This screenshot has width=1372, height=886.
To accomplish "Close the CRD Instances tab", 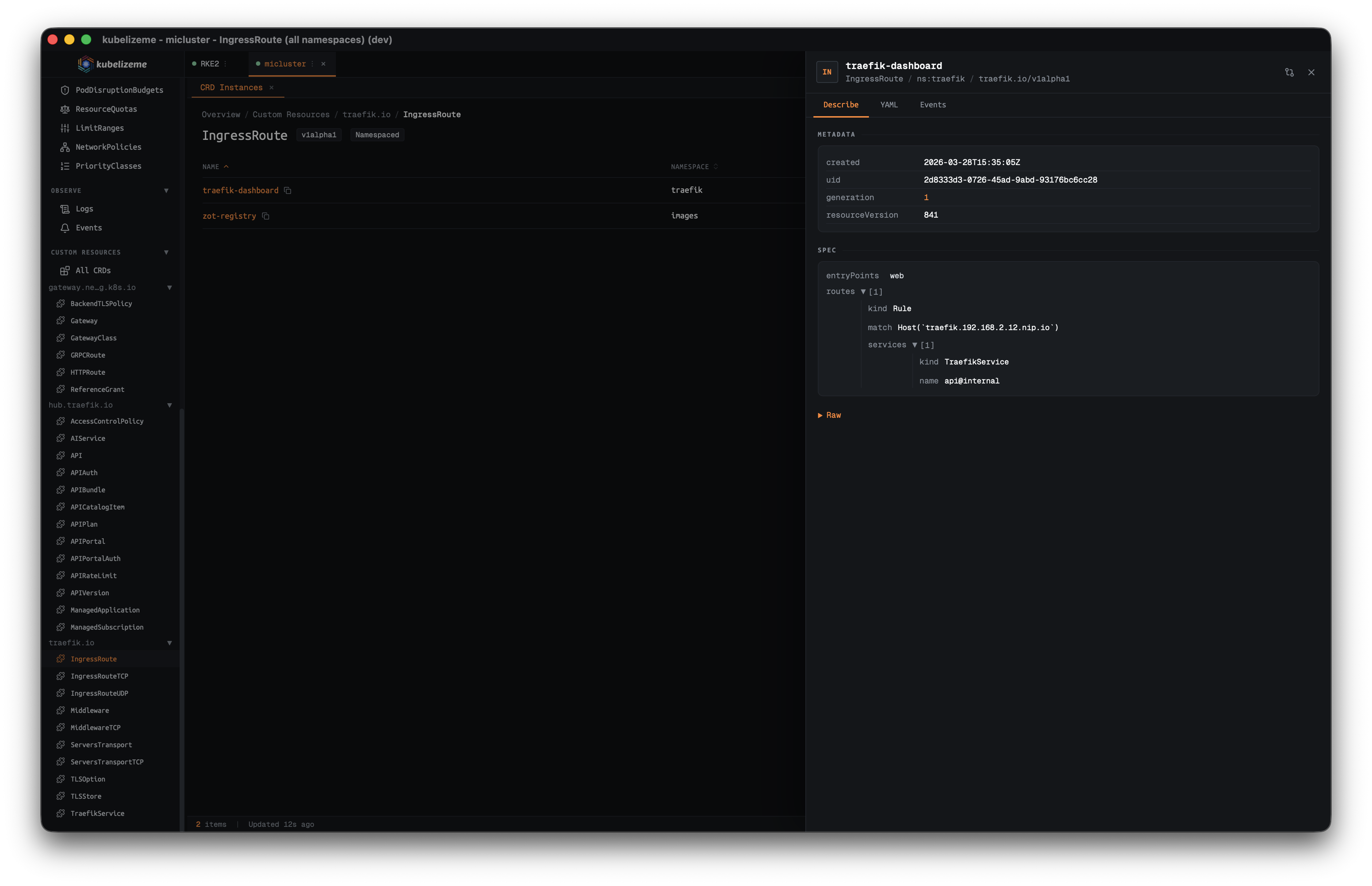I will click(271, 87).
